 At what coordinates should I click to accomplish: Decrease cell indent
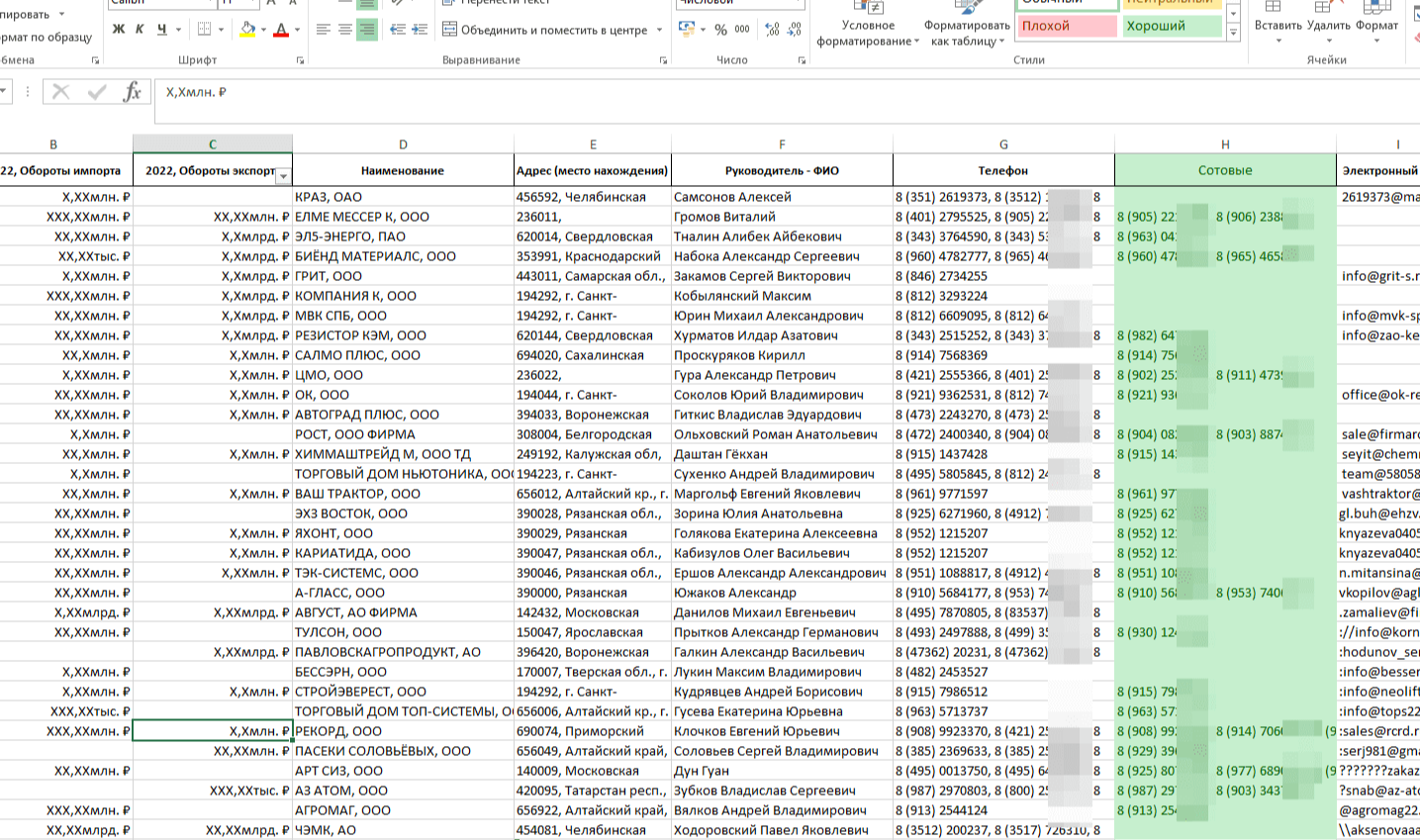(x=398, y=30)
